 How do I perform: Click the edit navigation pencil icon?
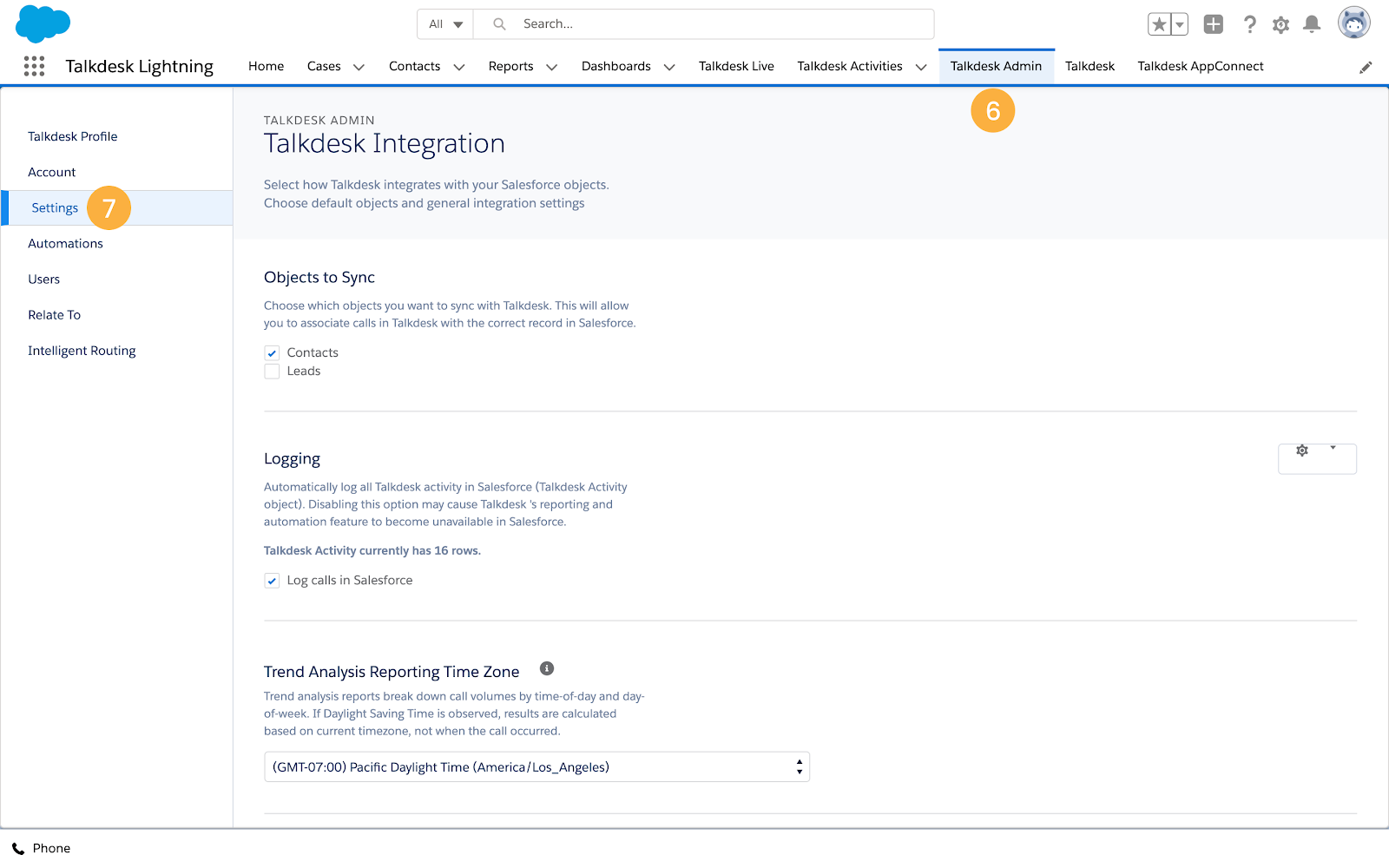click(1366, 67)
